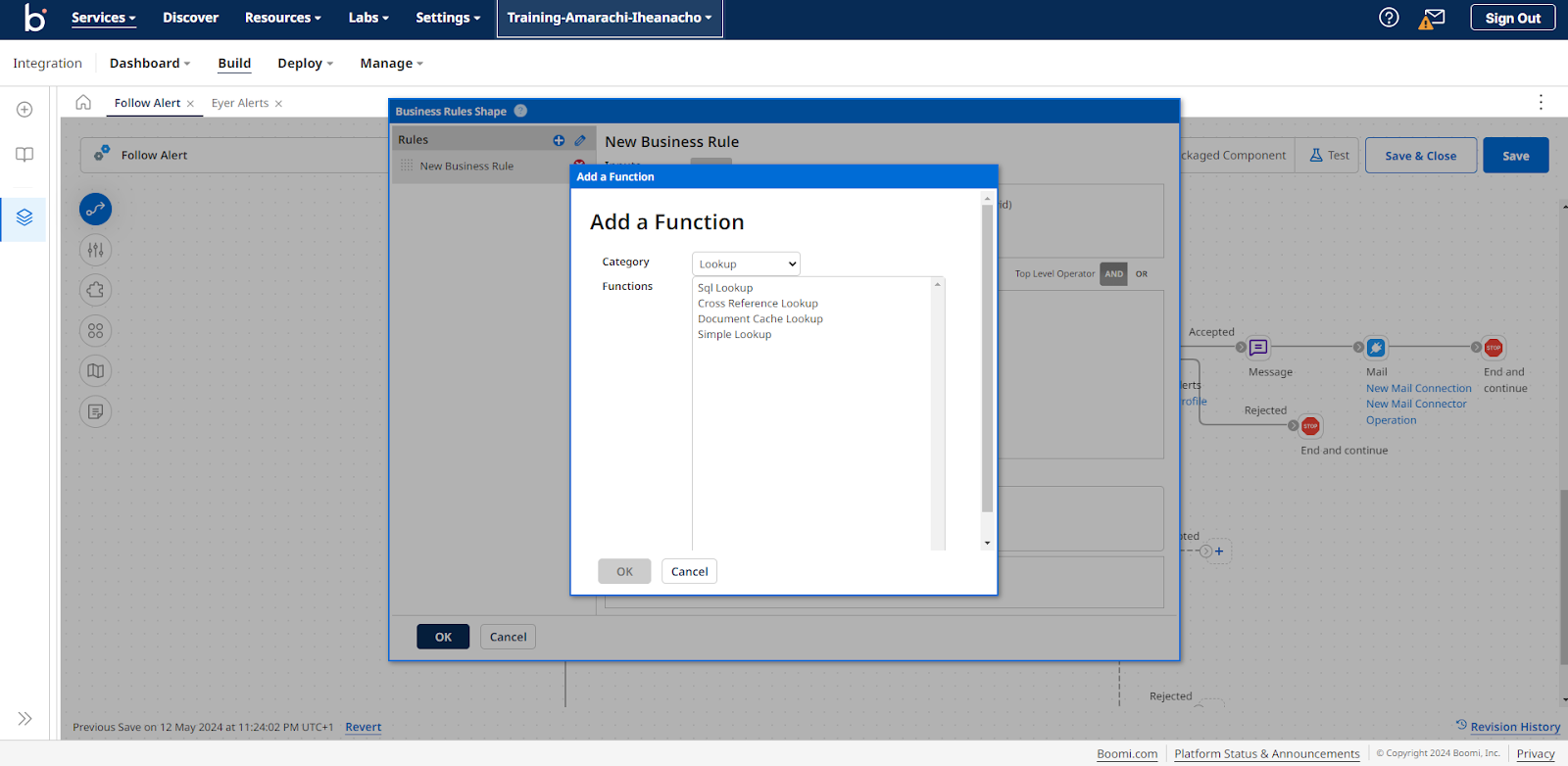Click the Save & Close button

point(1421,156)
